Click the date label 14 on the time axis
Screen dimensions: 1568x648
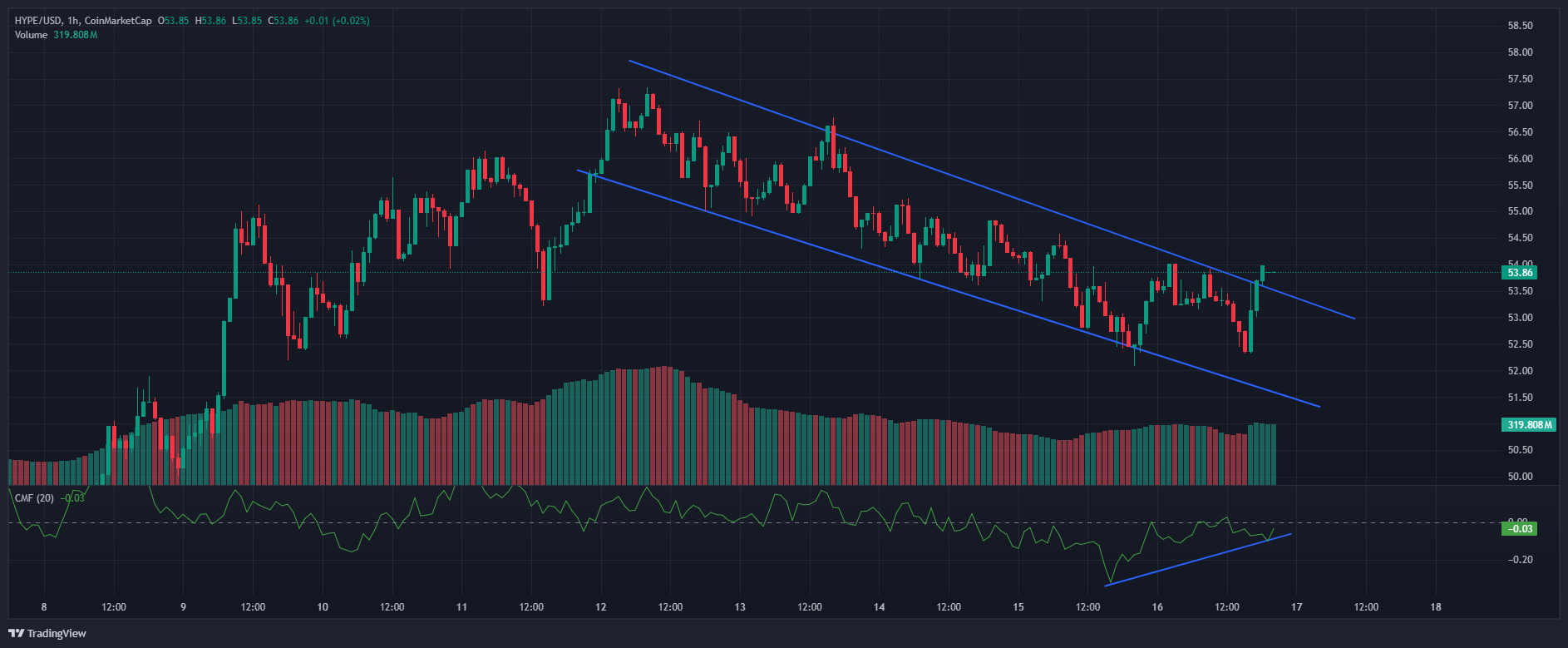click(880, 607)
